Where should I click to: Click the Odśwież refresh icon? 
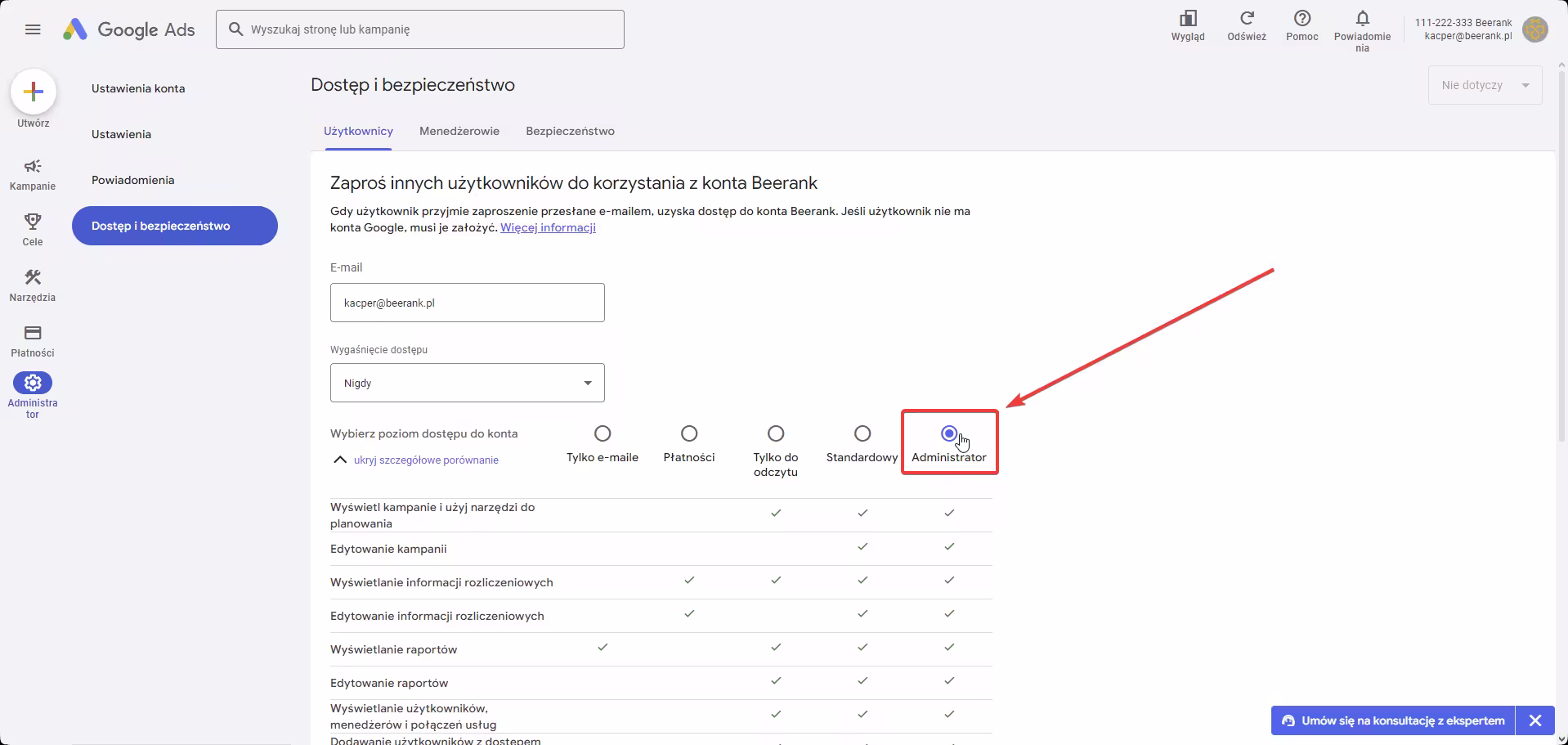pos(1247,19)
